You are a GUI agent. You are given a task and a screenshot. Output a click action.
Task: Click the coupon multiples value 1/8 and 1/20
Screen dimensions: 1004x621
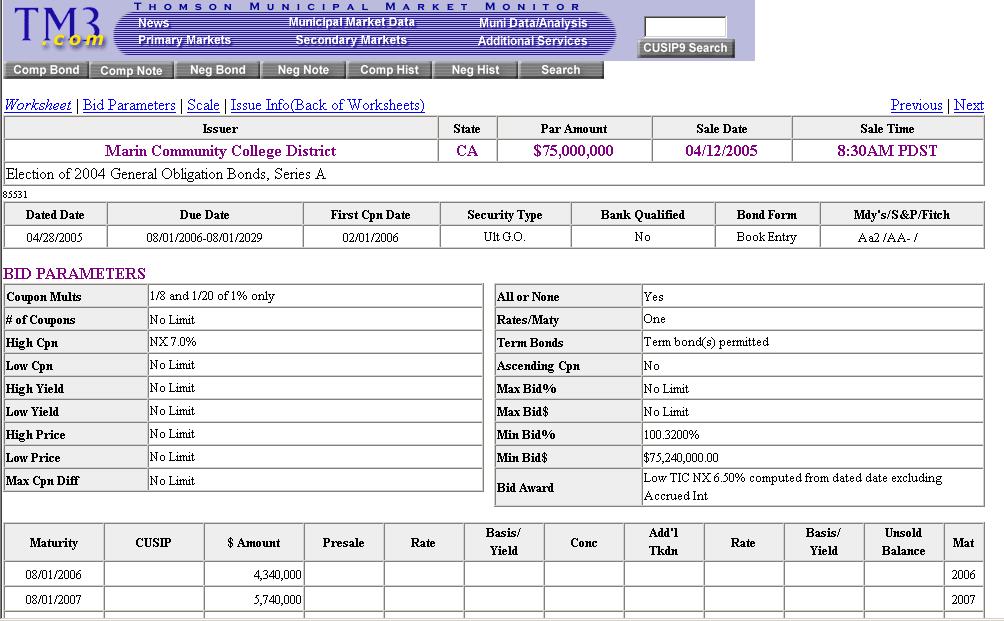(x=212, y=296)
